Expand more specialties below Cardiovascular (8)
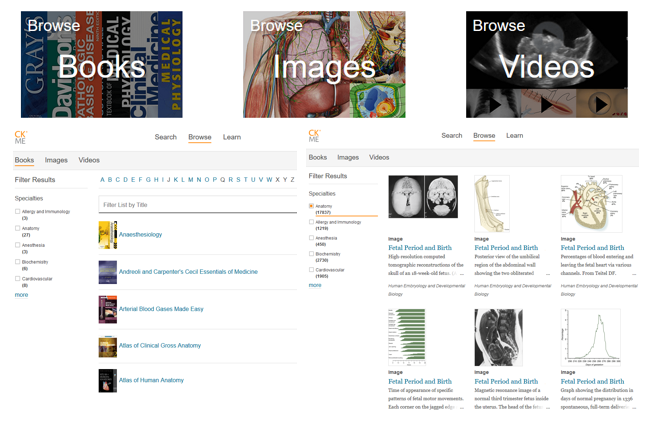 tap(21, 295)
